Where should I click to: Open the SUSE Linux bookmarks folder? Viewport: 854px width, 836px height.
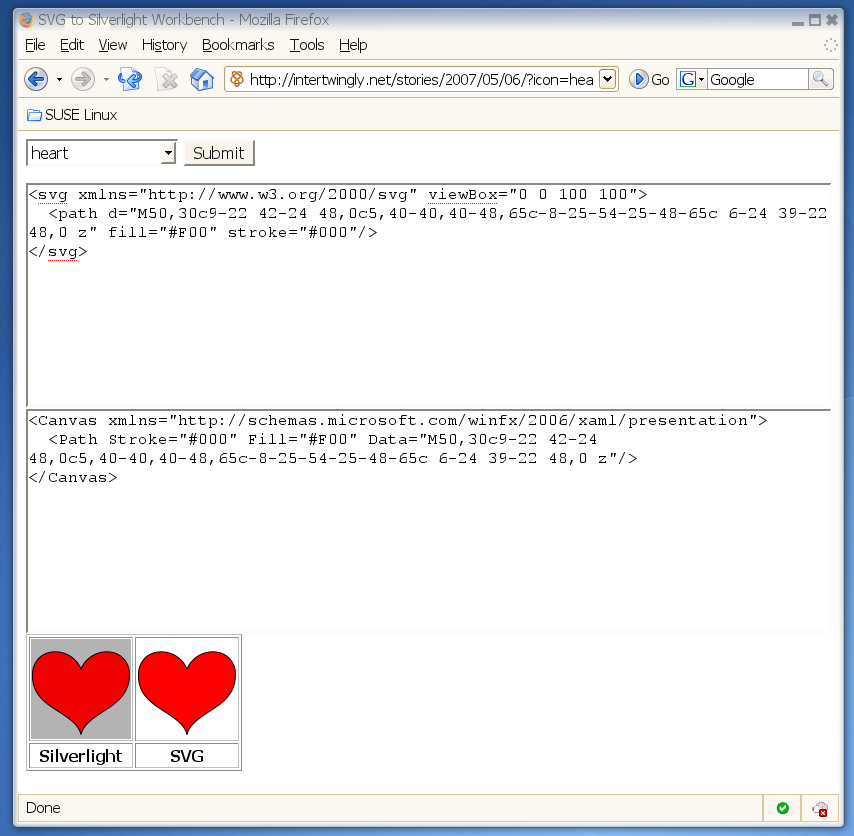click(x=72, y=115)
